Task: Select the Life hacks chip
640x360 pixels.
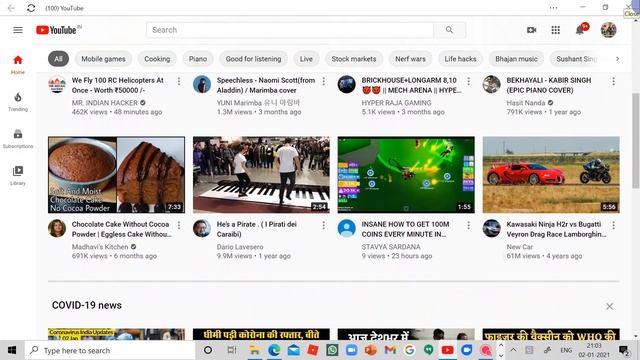Action: pos(460,59)
